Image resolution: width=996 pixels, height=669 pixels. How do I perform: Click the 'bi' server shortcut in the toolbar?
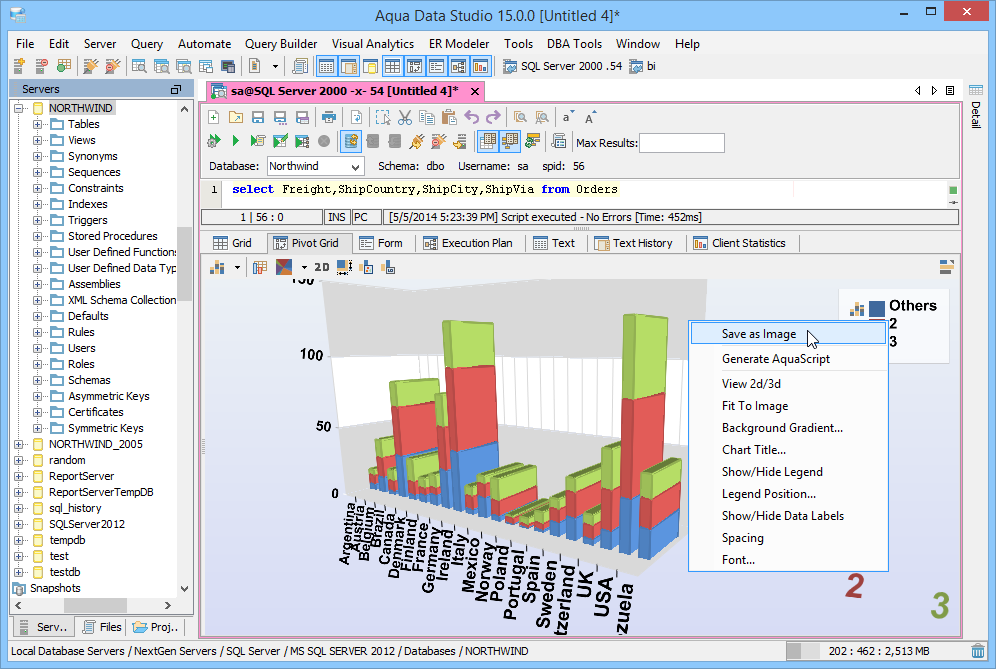[642, 66]
